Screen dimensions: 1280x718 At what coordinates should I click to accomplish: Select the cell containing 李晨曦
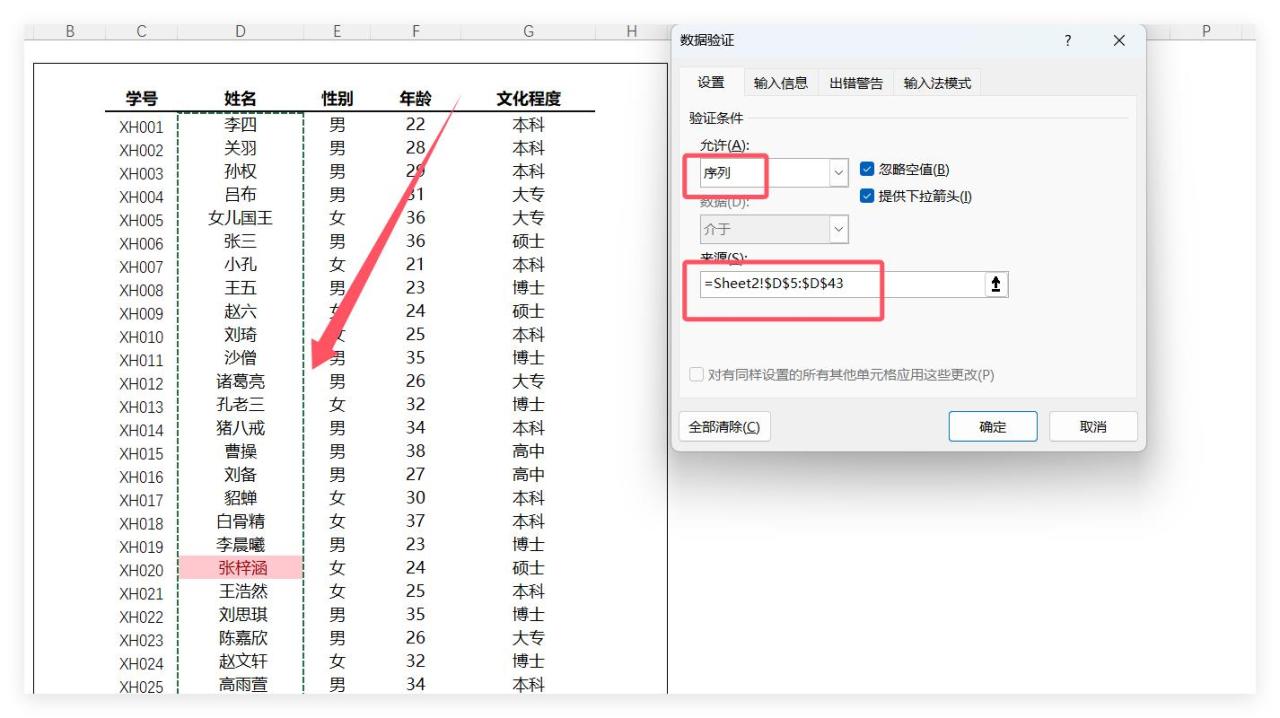pyautogui.click(x=240, y=544)
